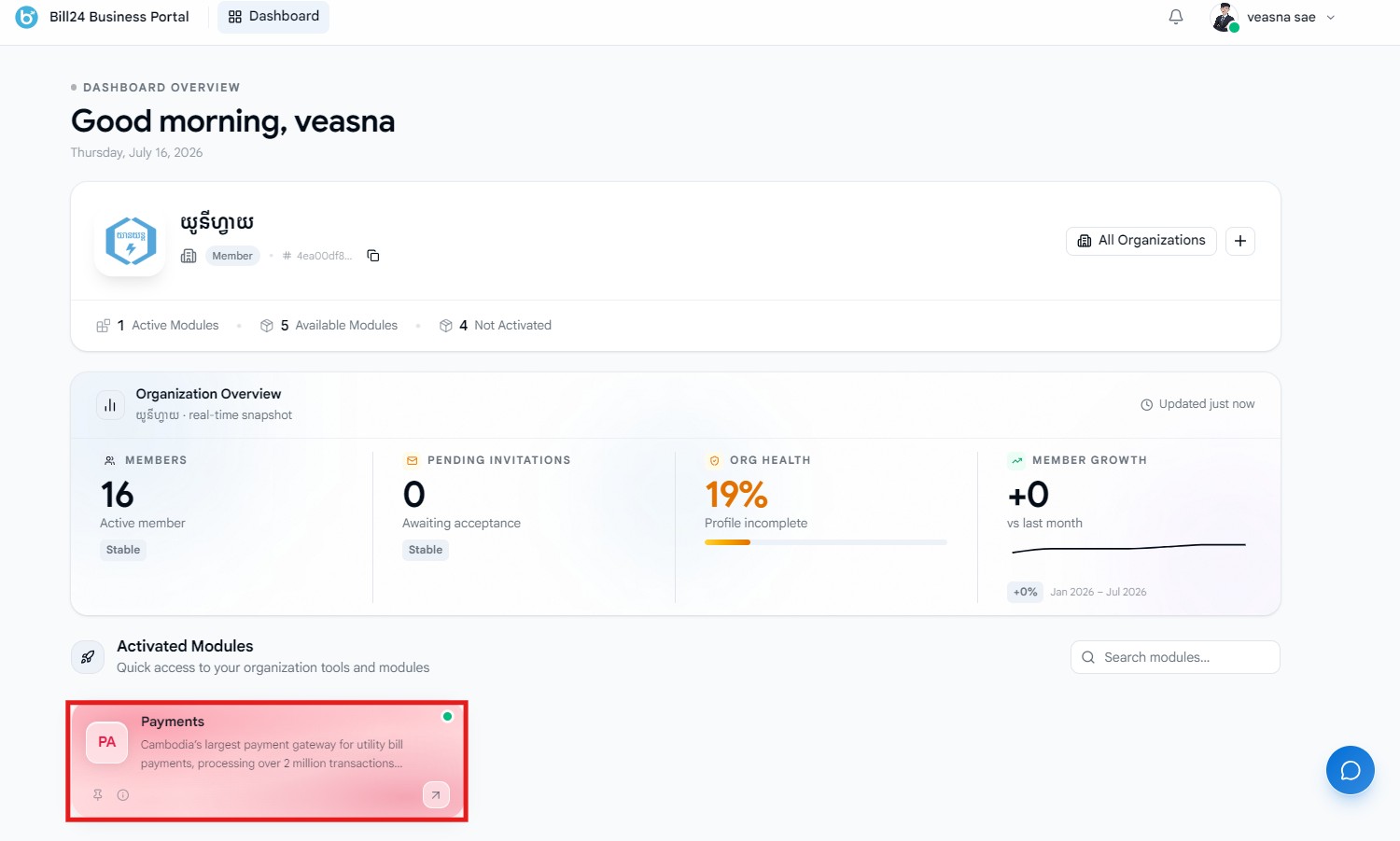Viewport: 1400px width, 841px height.
Task: View 5 Available Modules
Action: pyautogui.click(x=329, y=326)
